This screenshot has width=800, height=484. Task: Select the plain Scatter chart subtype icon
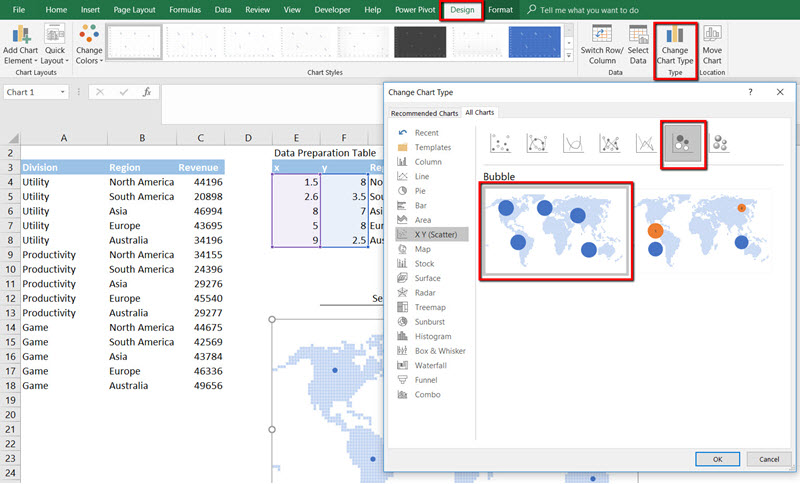pos(501,145)
